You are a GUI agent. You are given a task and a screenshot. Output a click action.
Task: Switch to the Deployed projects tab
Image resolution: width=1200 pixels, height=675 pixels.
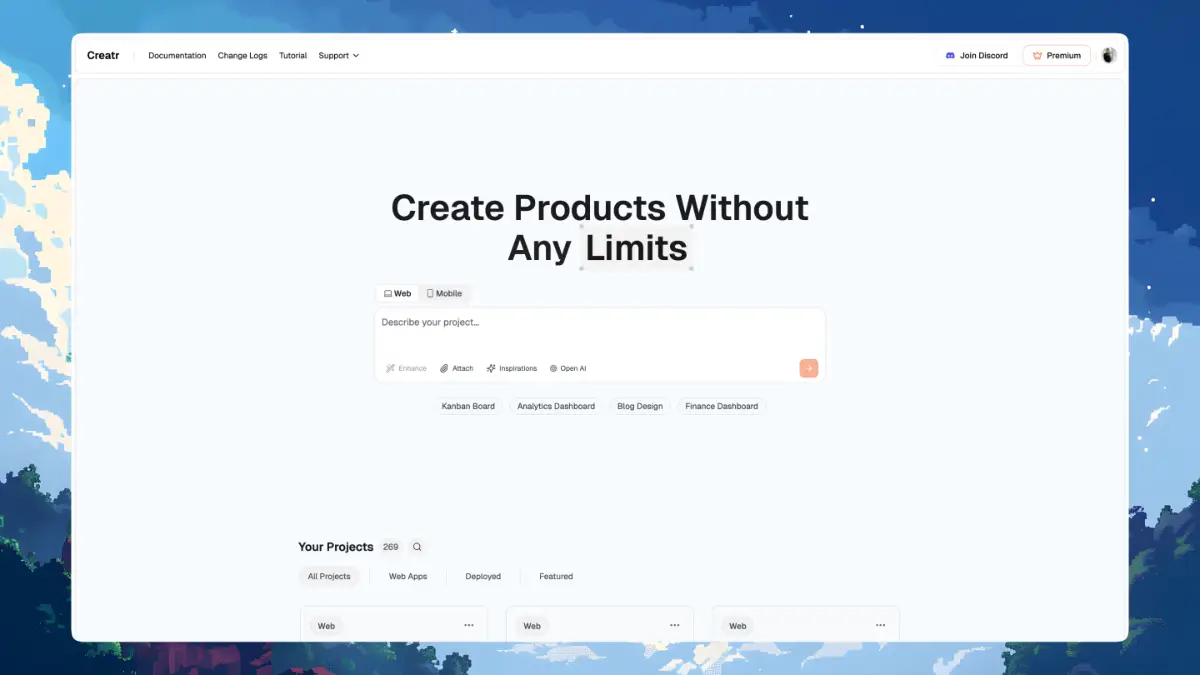(x=483, y=577)
